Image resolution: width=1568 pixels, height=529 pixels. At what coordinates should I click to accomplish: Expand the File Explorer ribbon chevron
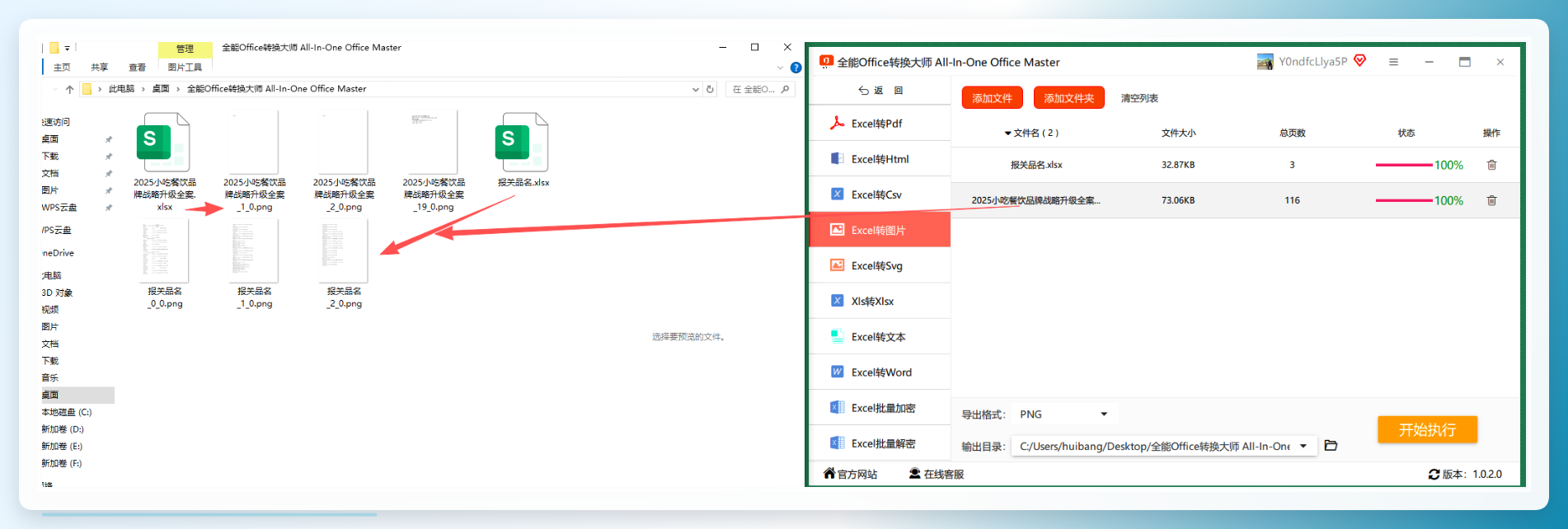pos(780,68)
